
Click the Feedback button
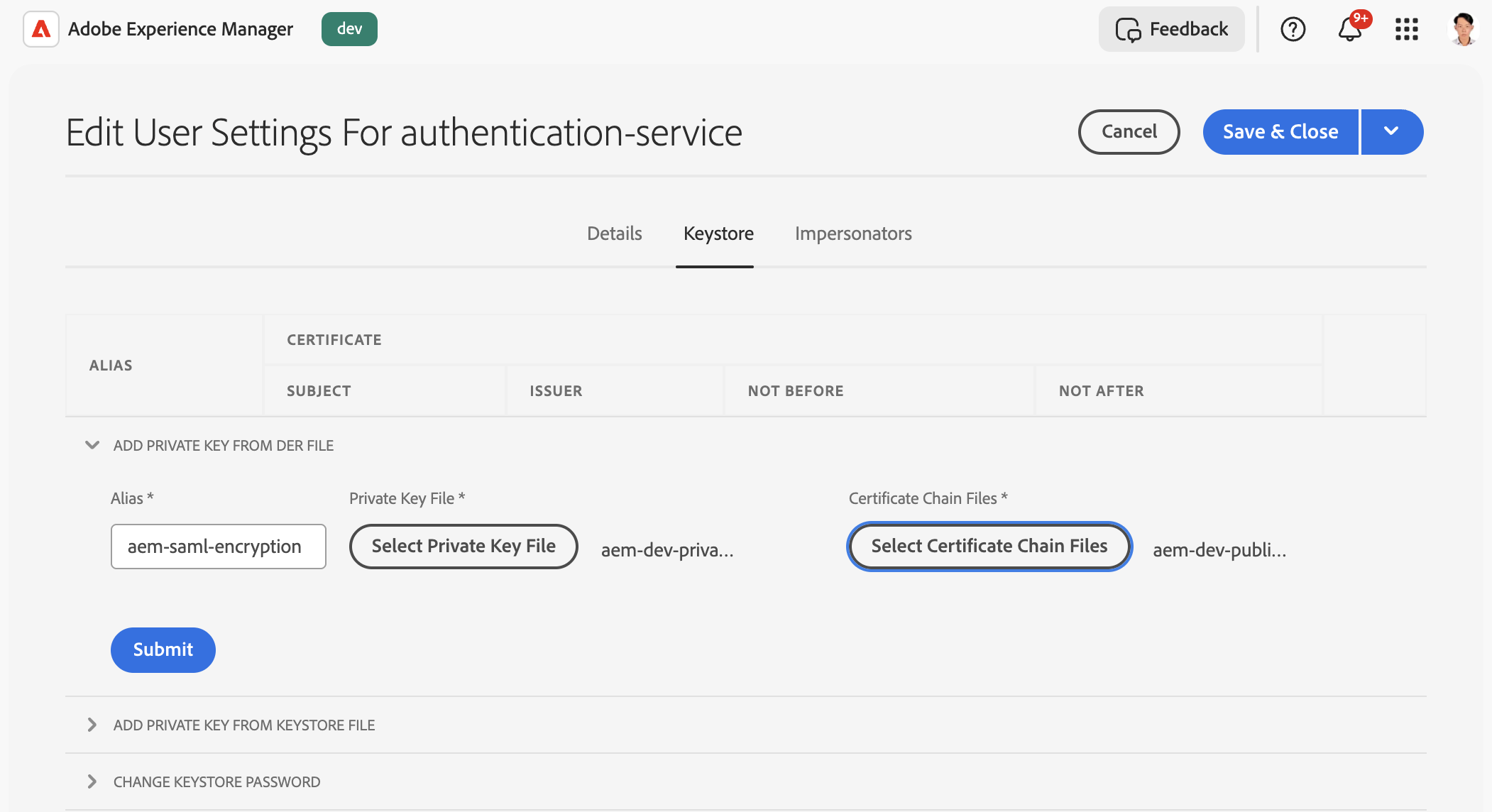(1171, 29)
